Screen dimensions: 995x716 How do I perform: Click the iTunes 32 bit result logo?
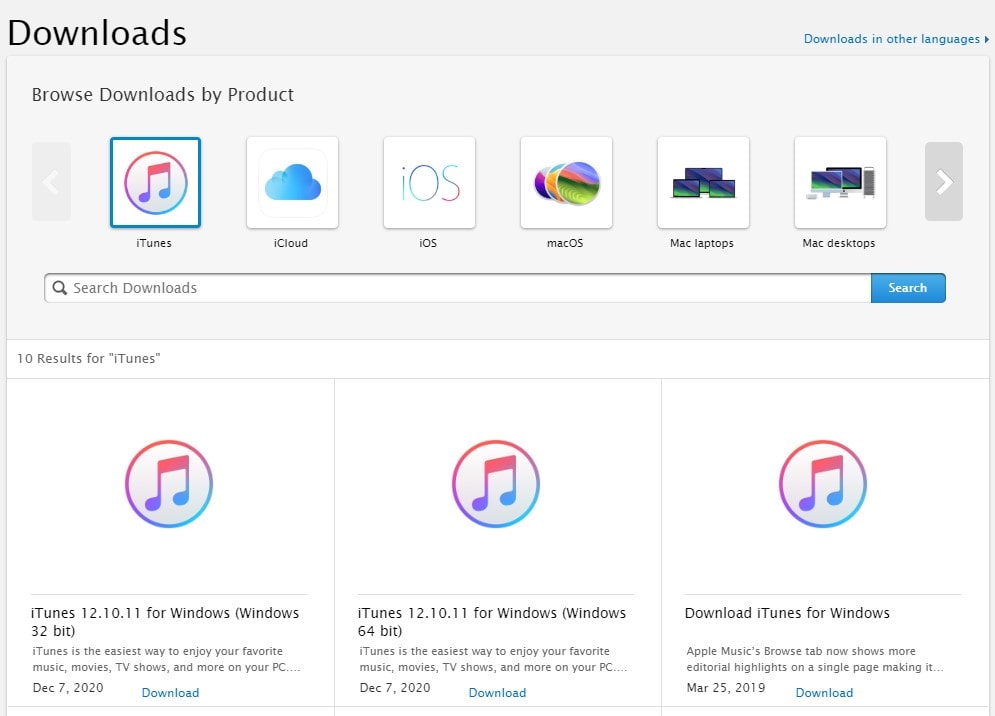point(169,485)
